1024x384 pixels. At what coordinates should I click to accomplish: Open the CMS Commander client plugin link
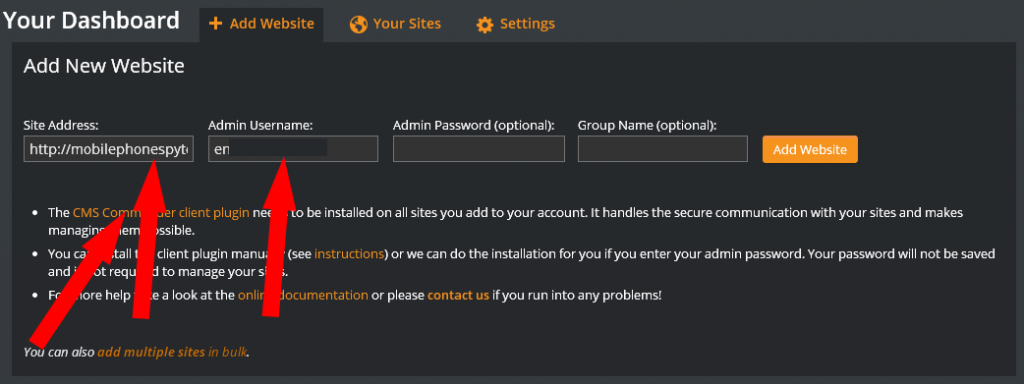(x=161, y=213)
